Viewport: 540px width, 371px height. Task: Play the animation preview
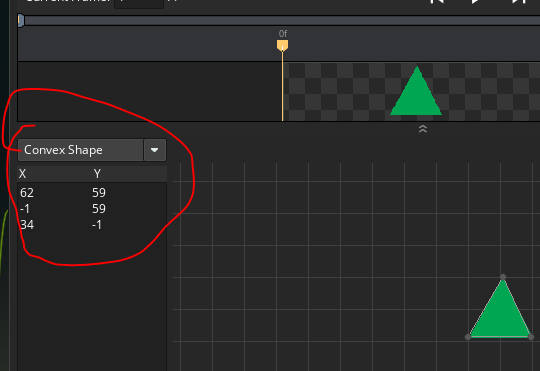point(475,2)
